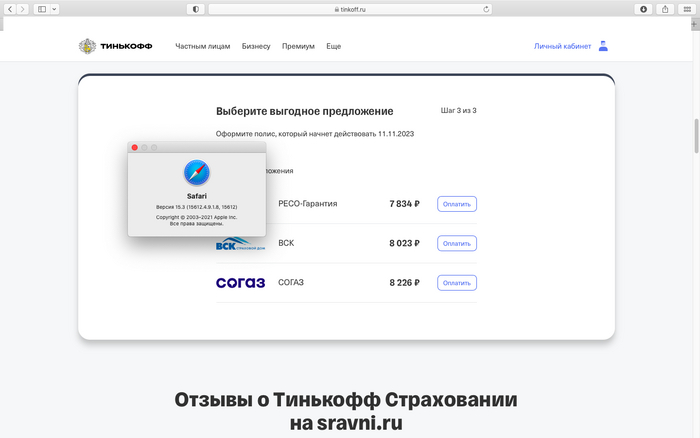This screenshot has width=700, height=438.
Task: Show the Safari sidebar
Action: [42, 9]
